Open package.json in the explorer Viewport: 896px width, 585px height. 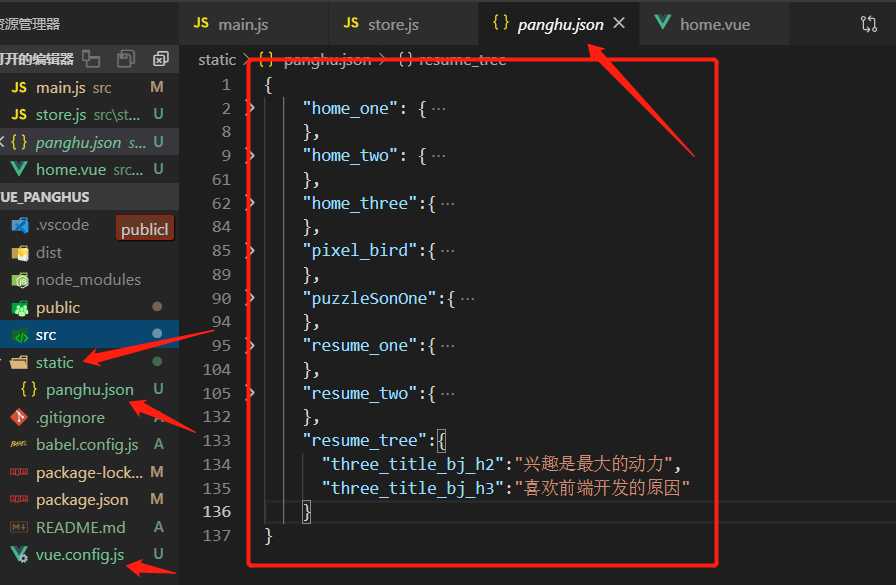(x=89, y=500)
